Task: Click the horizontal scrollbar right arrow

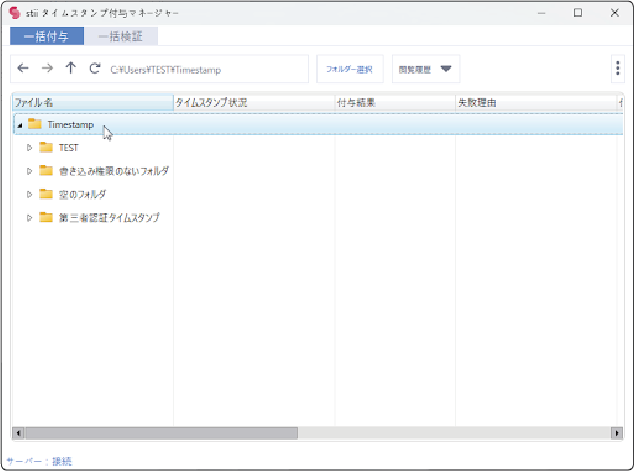Action: click(x=616, y=433)
